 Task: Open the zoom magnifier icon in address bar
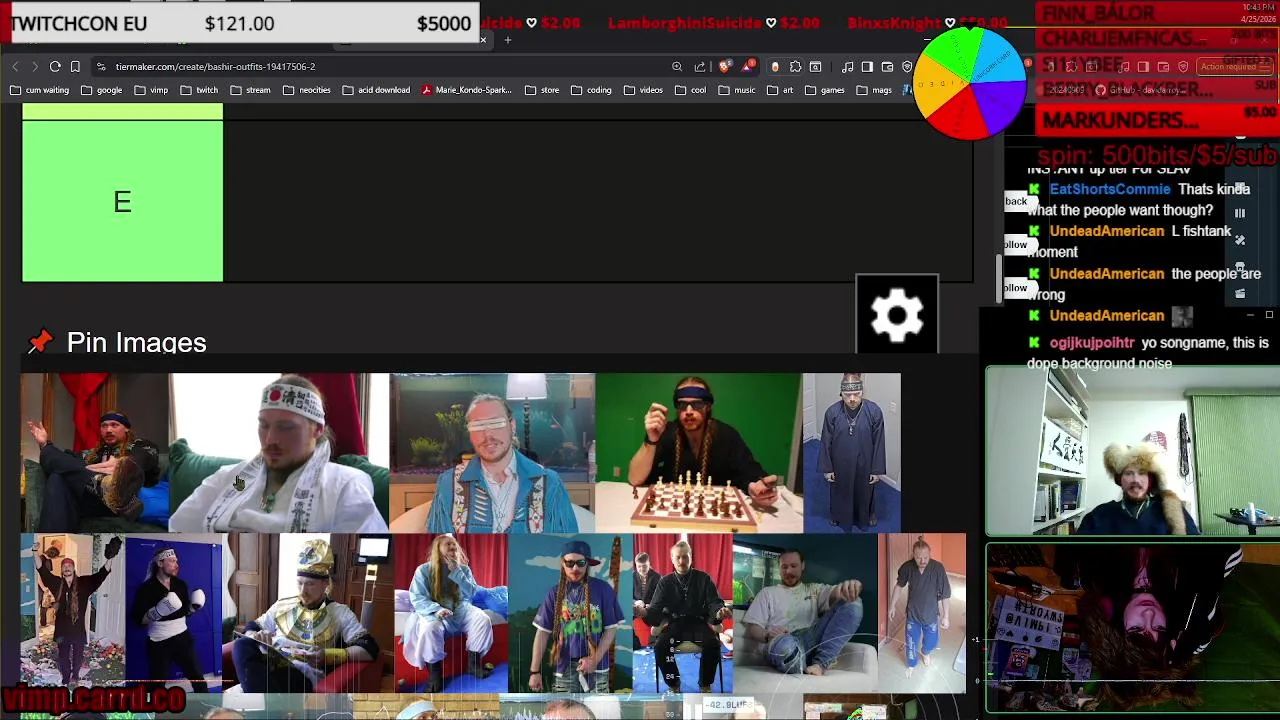point(677,67)
